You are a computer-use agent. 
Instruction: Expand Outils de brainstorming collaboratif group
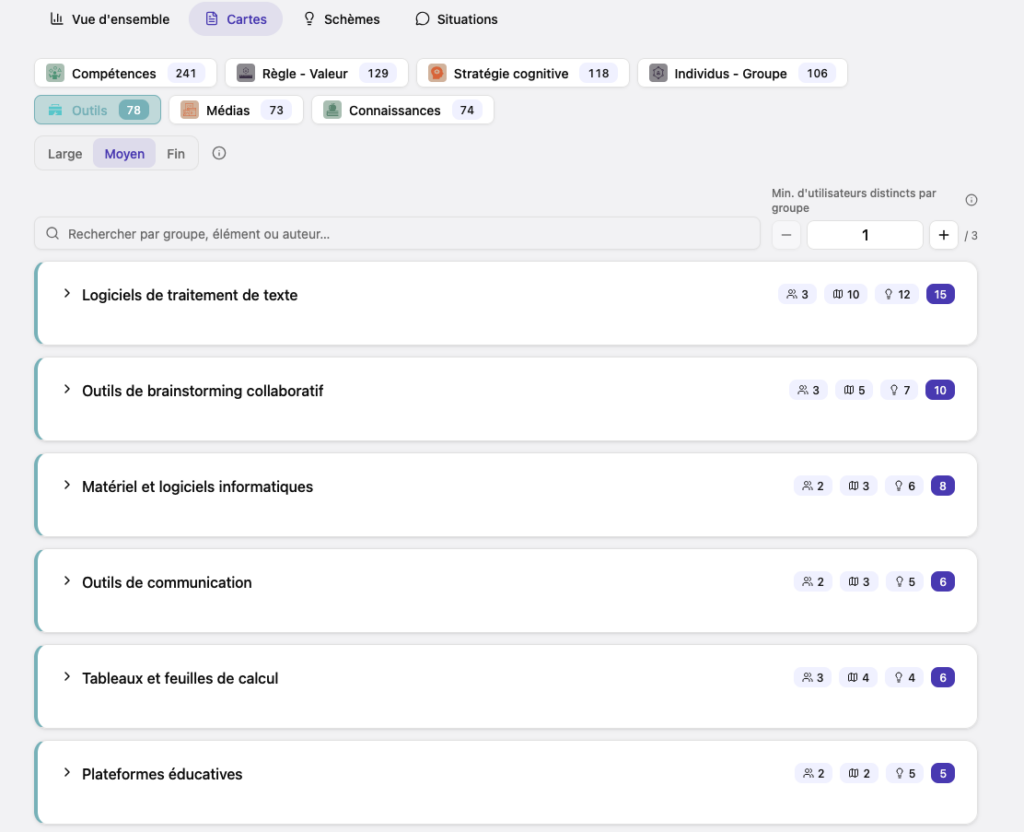(67, 390)
